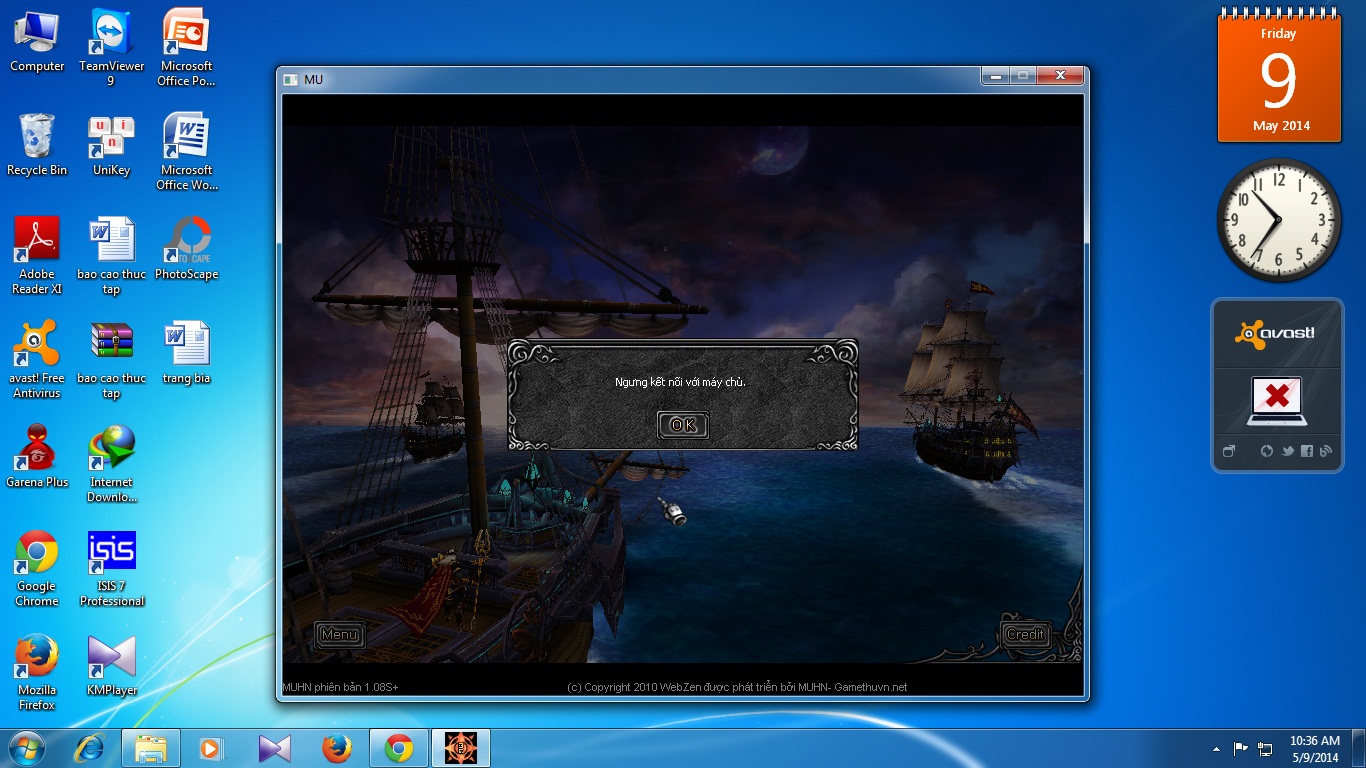Viewport: 1366px width, 768px height.
Task: Minimize the MU game window
Action: pos(994,76)
